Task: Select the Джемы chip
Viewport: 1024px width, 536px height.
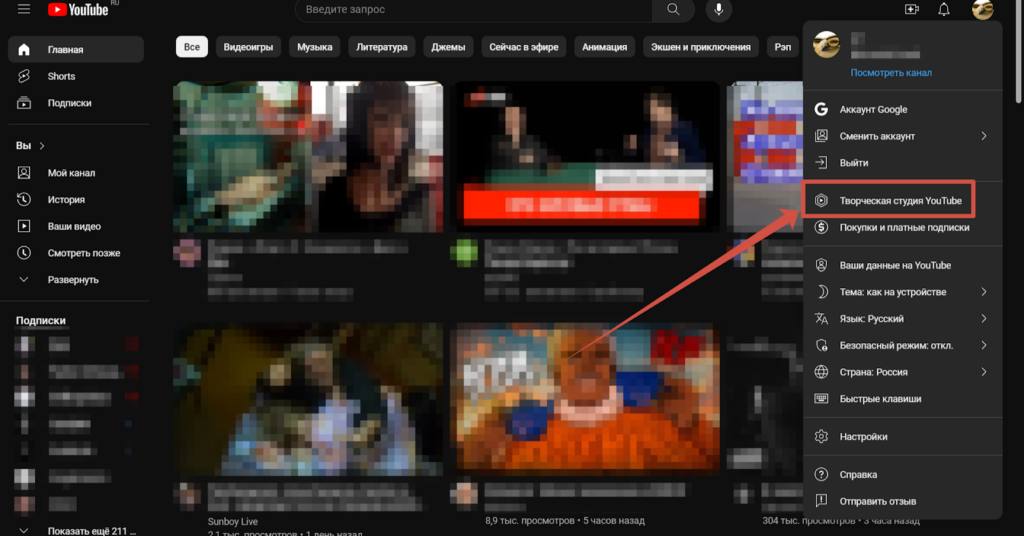Action: point(448,47)
